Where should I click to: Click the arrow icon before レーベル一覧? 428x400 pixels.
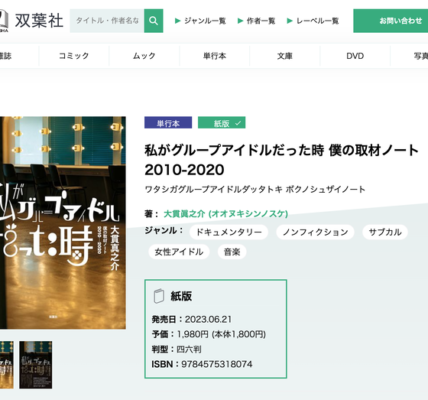point(290,21)
